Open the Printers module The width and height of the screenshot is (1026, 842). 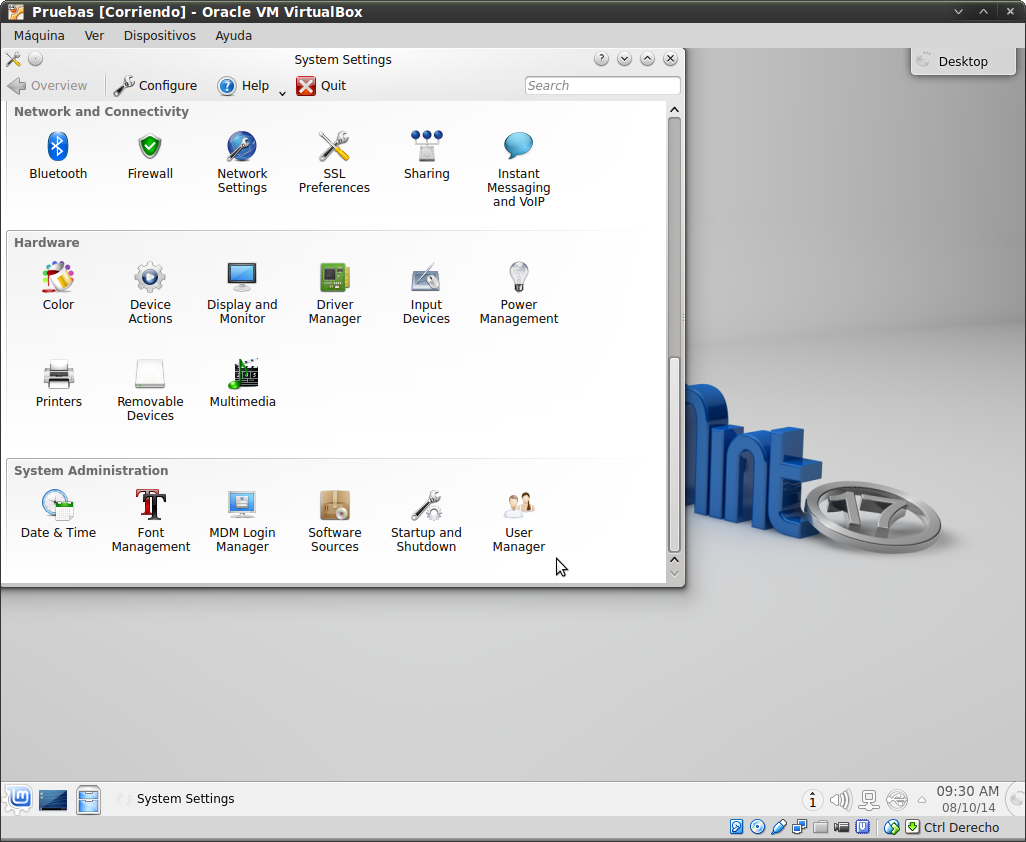tap(58, 385)
